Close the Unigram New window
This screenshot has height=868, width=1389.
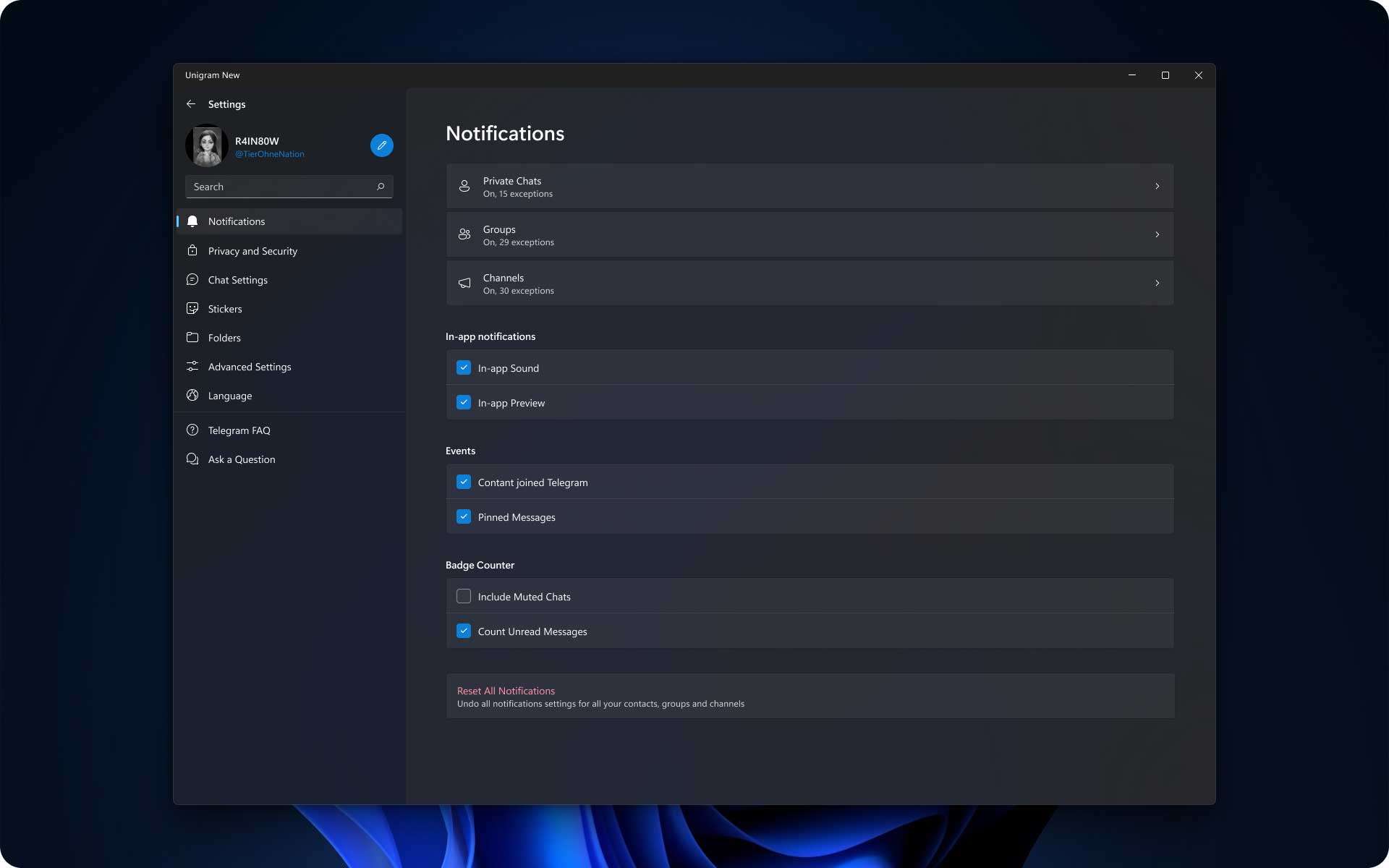1199,75
